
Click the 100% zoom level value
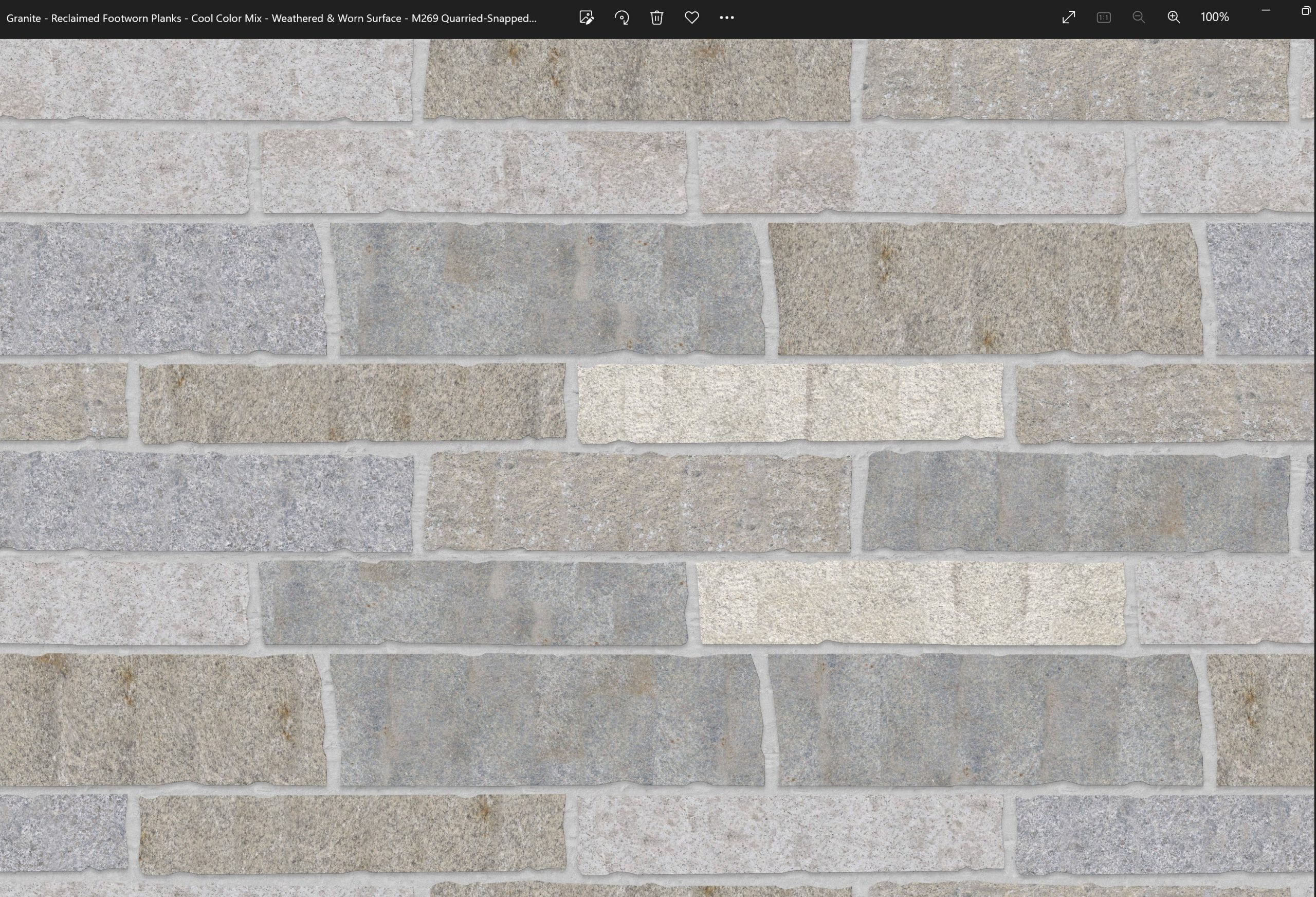coord(1215,17)
